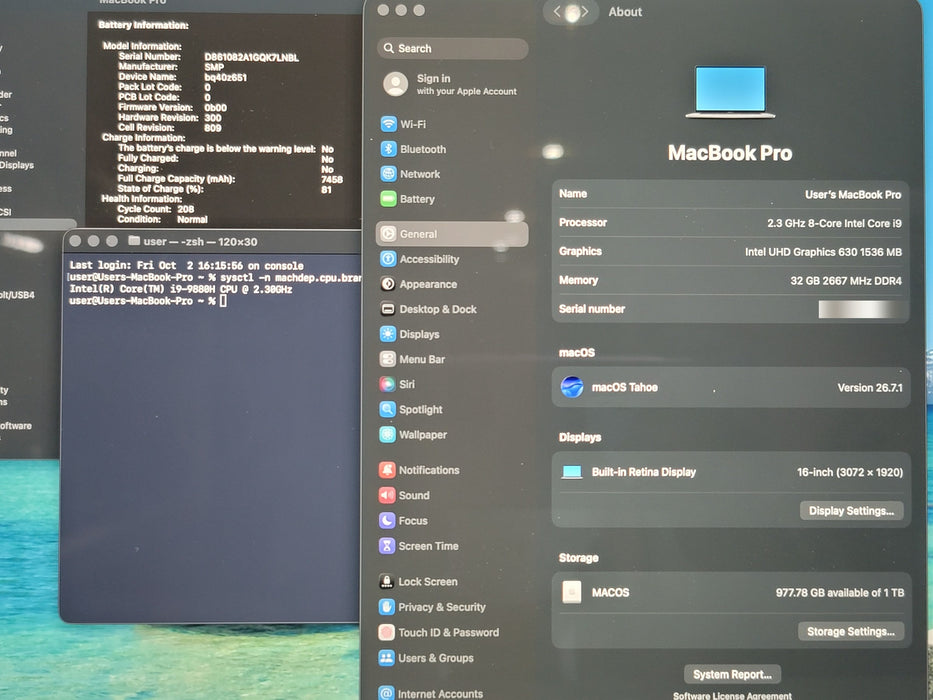The height and width of the screenshot is (700, 933).
Task: Open Wi-Fi settings icon in sidebar
Action: click(x=389, y=124)
